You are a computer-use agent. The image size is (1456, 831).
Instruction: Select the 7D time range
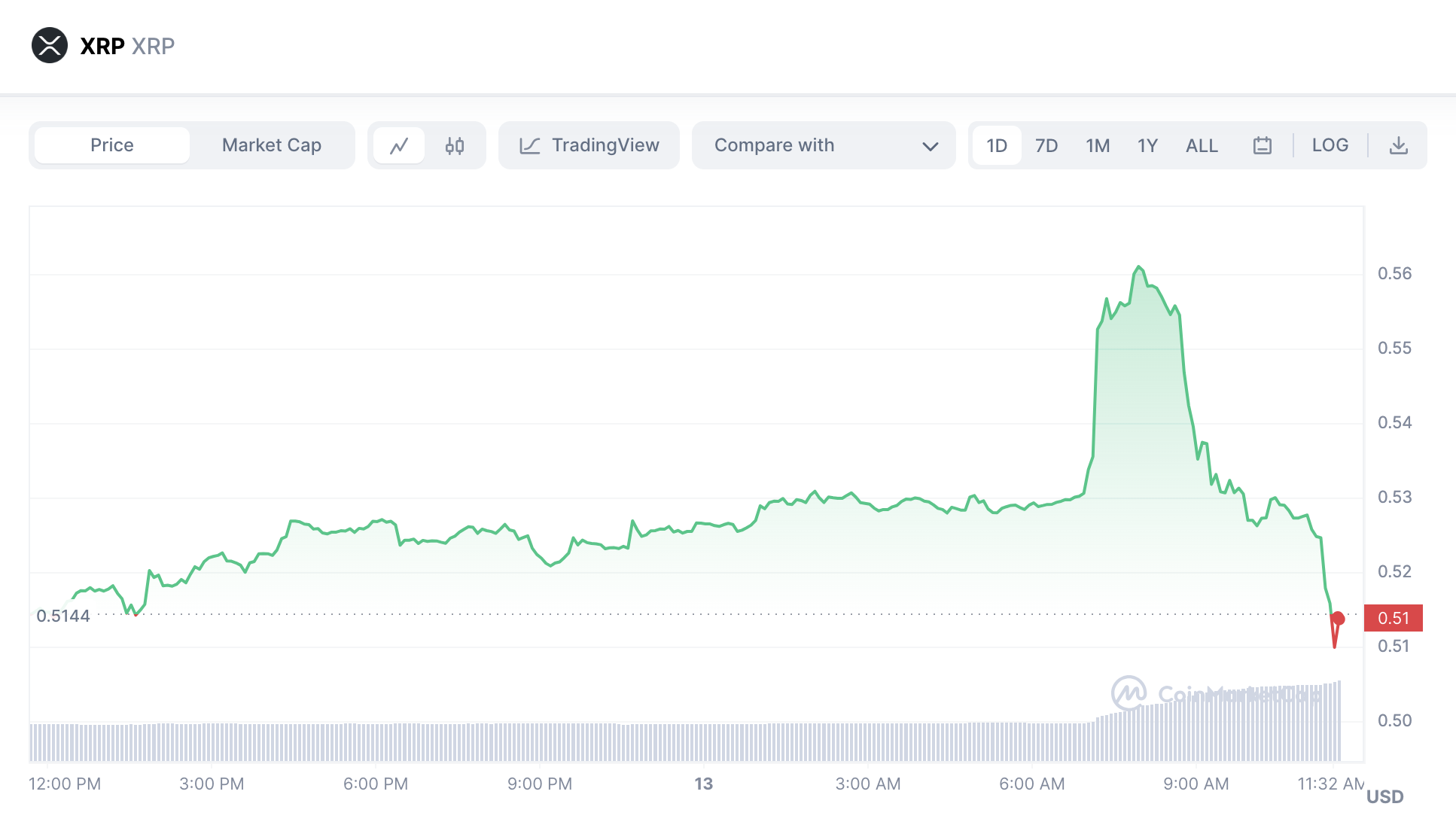[1046, 145]
